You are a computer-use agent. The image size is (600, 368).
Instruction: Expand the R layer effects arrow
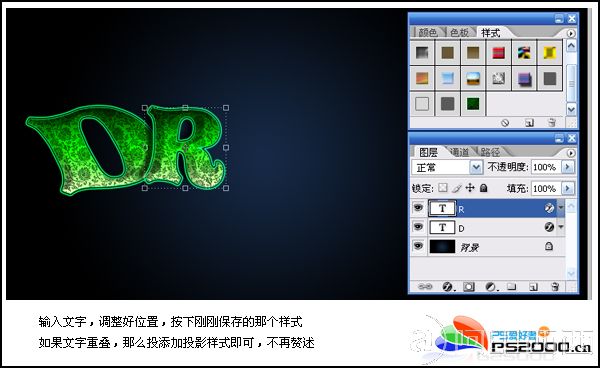[x=561, y=208]
